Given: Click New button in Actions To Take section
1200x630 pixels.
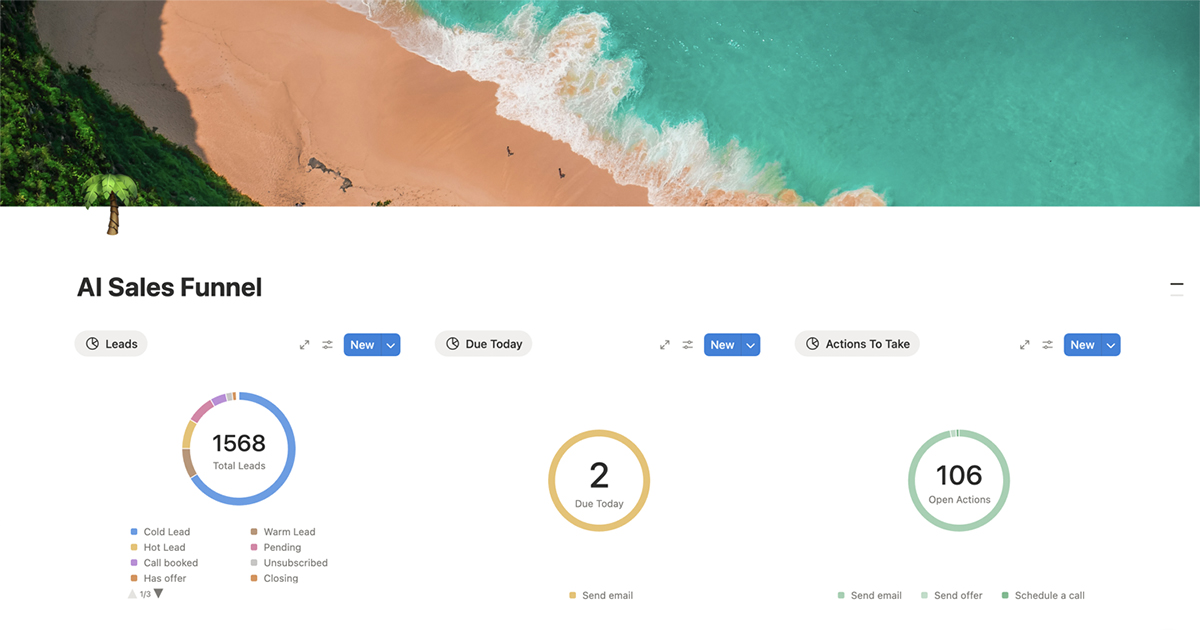Looking at the screenshot, I should [x=1082, y=345].
